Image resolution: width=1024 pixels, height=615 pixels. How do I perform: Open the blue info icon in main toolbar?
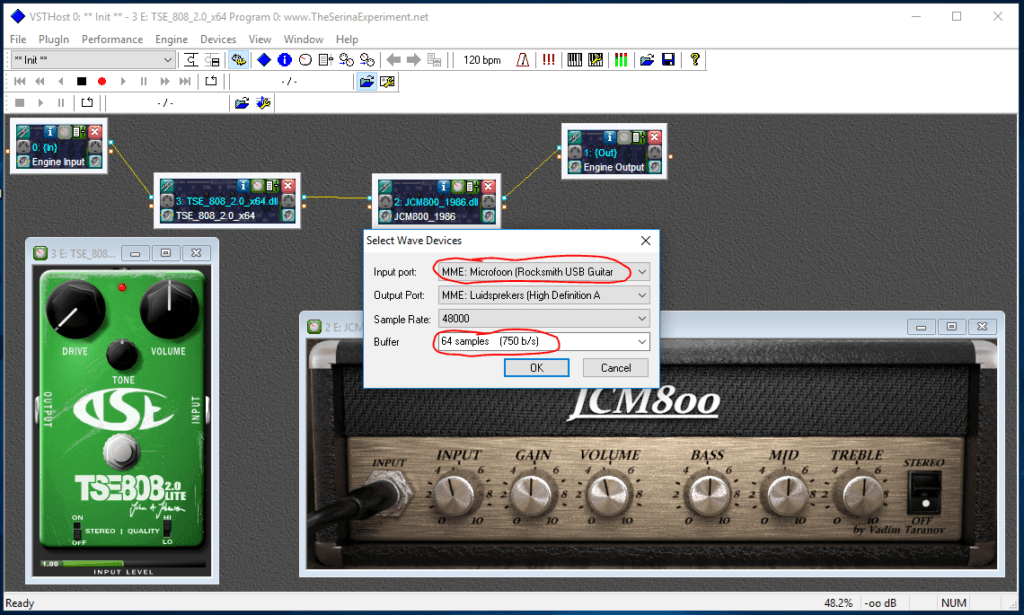tap(285, 60)
